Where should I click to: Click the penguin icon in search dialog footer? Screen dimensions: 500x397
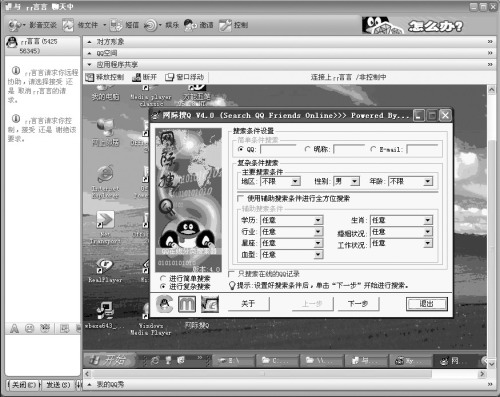pos(165,304)
